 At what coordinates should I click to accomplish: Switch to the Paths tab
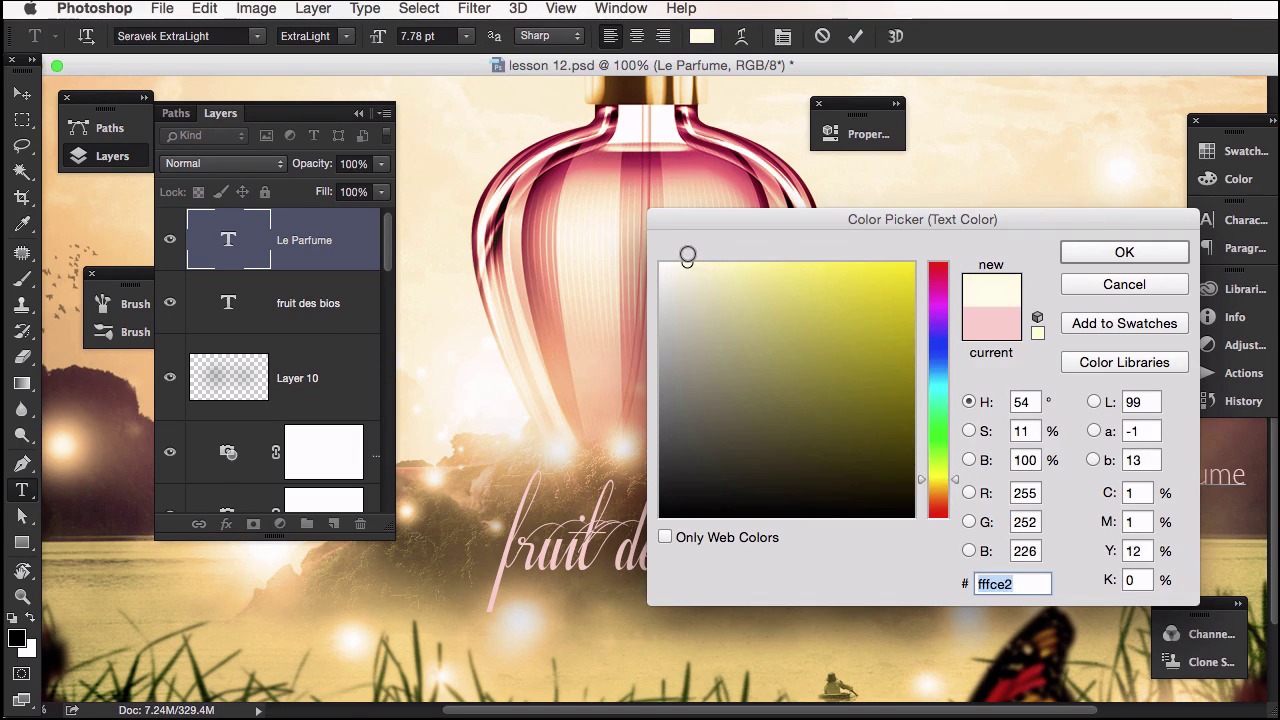pyautogui.click(x=176, y=113)
